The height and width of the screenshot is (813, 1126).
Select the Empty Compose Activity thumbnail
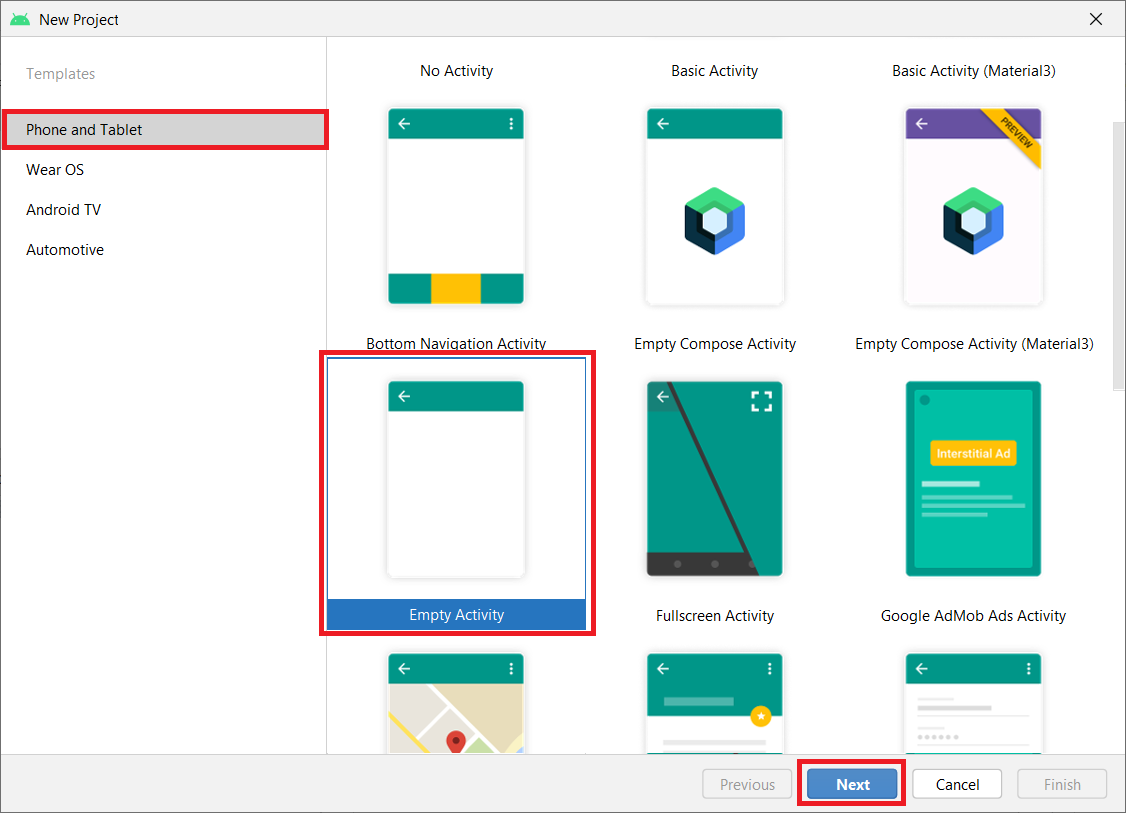point(715,206)
